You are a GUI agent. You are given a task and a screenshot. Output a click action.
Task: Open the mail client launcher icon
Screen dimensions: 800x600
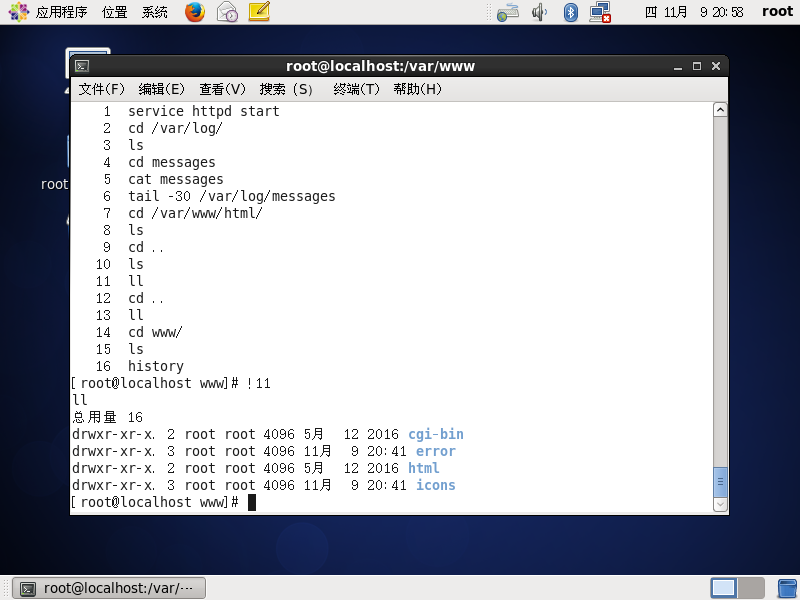click(x=227, y=12)
